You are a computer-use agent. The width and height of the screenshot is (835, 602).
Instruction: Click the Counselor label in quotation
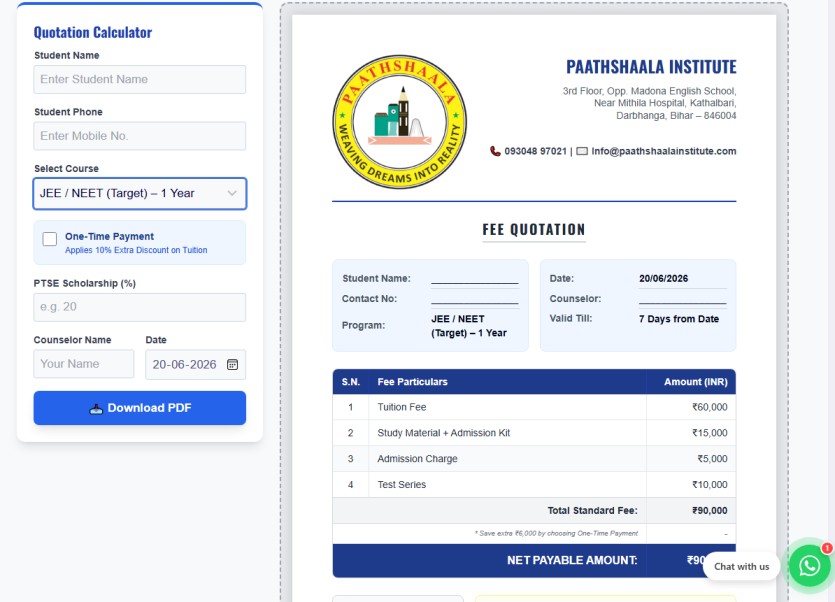[x=575, y=299]
